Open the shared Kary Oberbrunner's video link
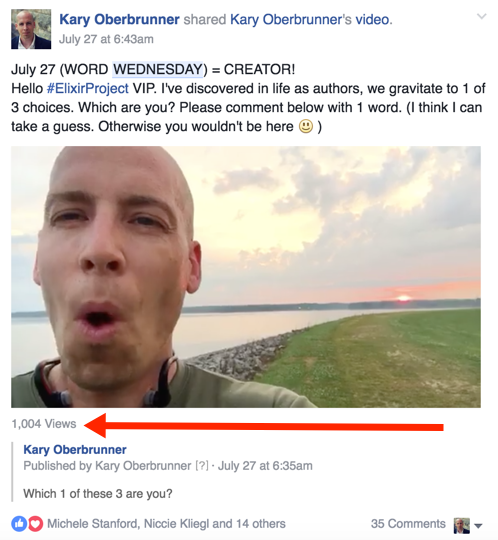This screenshot has height=540, width=498. point(310,19)
